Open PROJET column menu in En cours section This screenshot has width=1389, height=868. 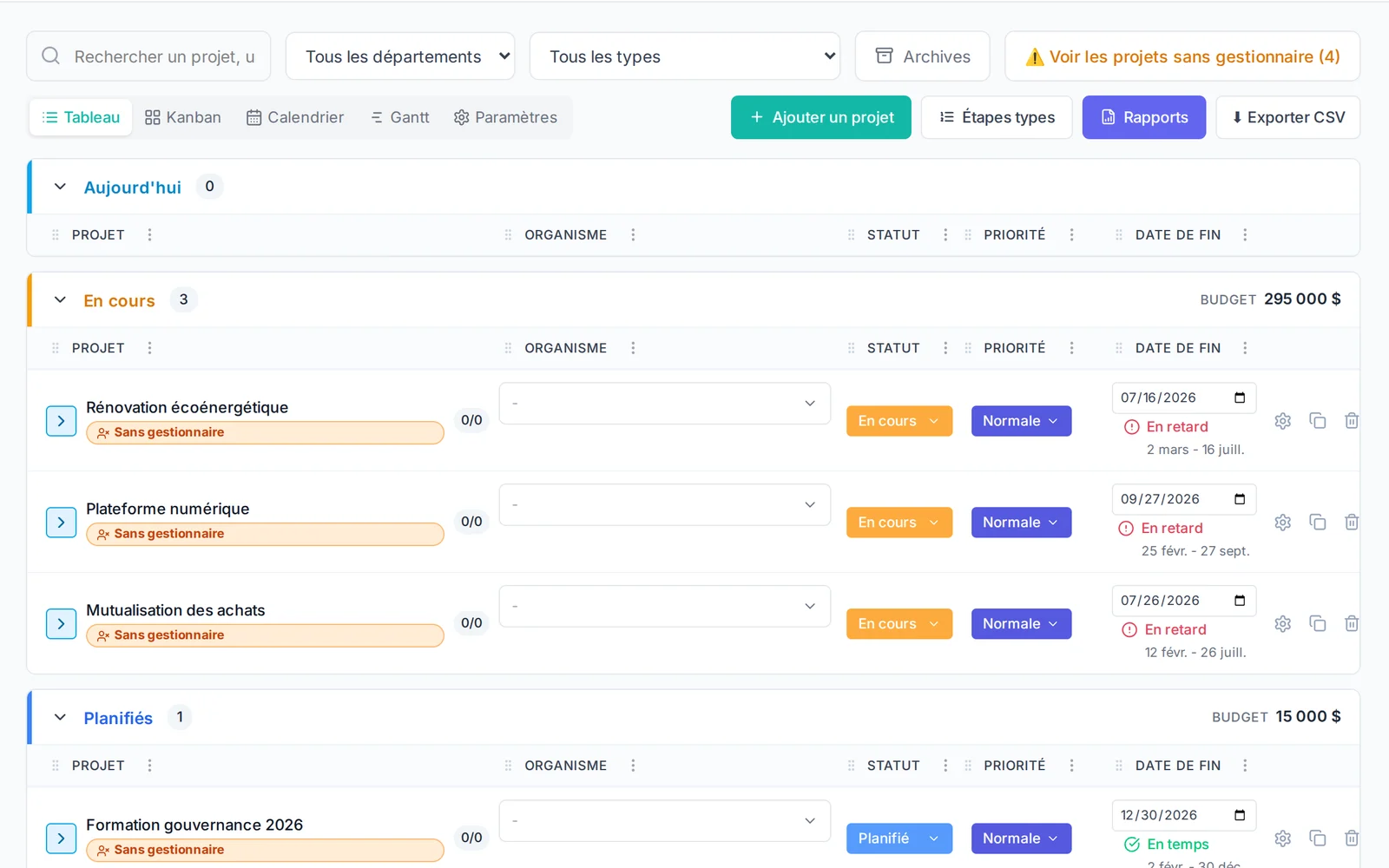coord(149,348)
